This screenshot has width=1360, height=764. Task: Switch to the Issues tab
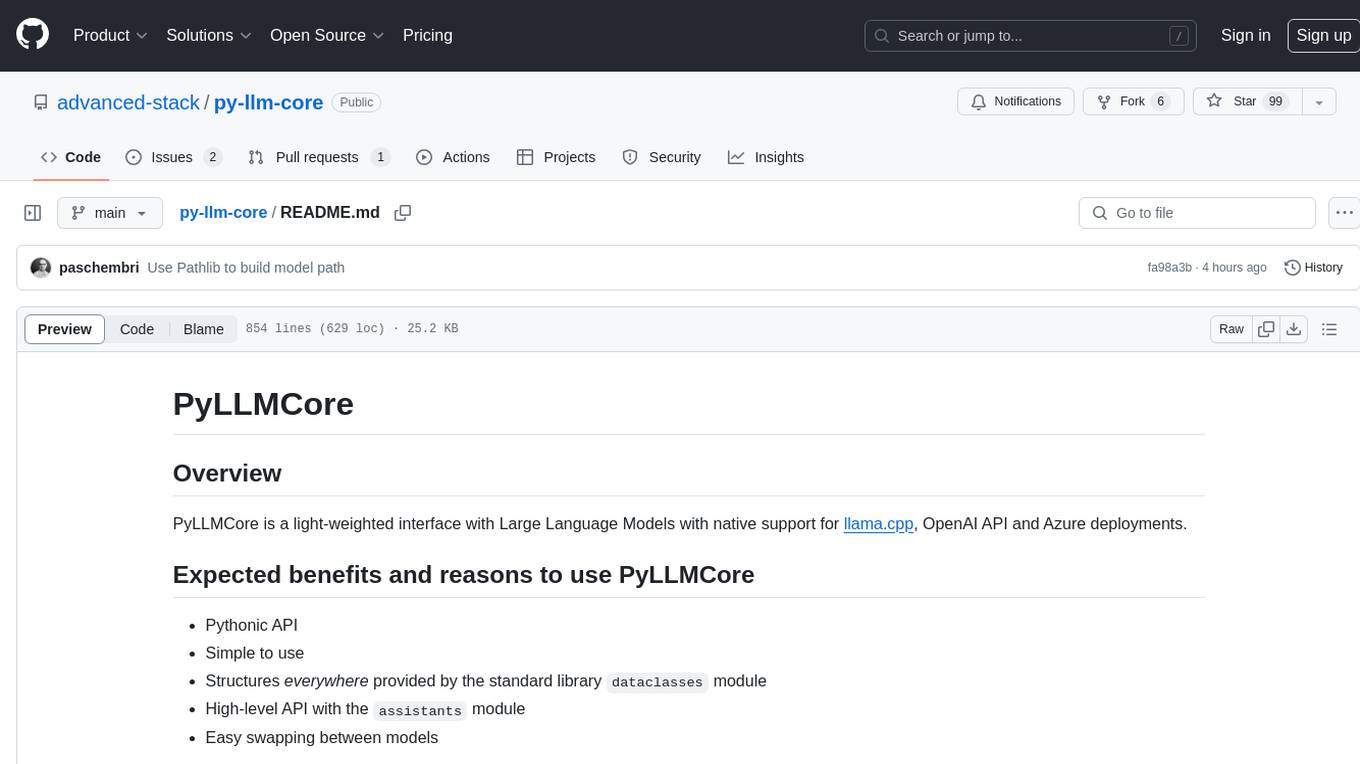[173, 157]
